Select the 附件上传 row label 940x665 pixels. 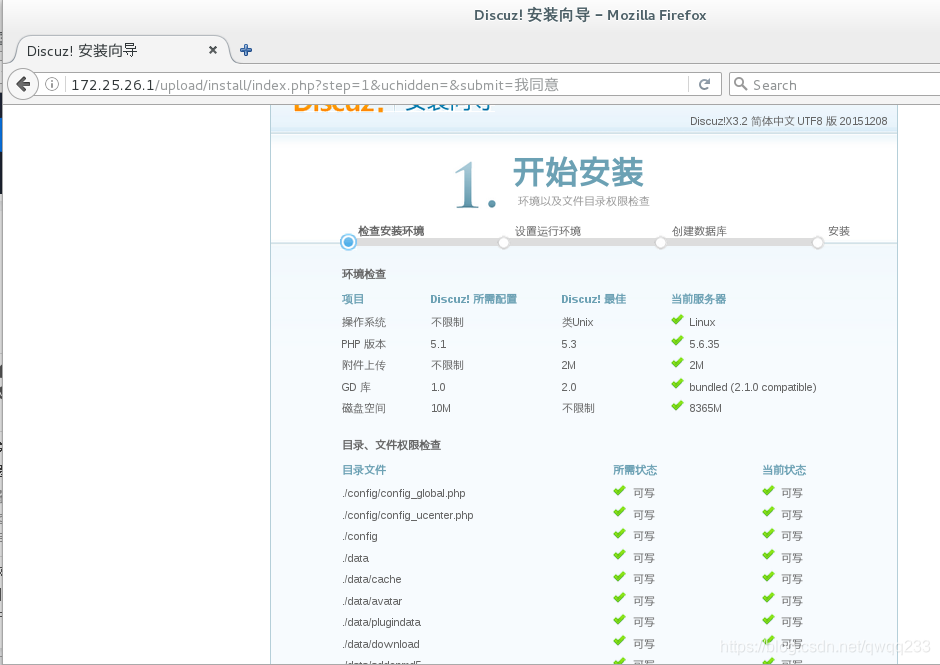(364, 365)
